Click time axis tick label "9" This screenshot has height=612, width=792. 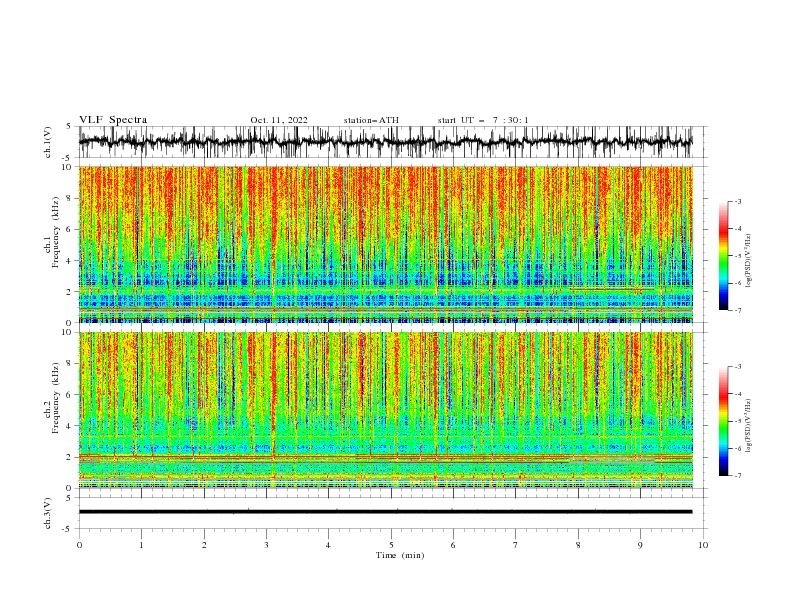tap(640, 545)
